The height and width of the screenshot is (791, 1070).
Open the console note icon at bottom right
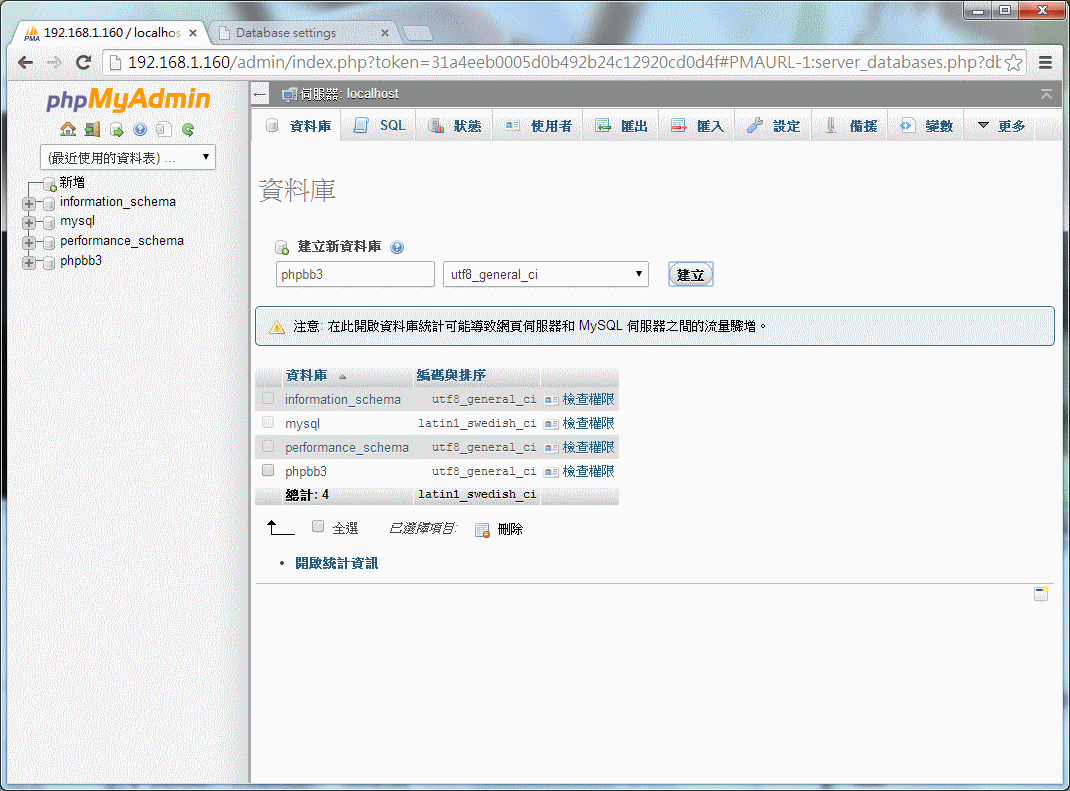tap(1041, 594)
